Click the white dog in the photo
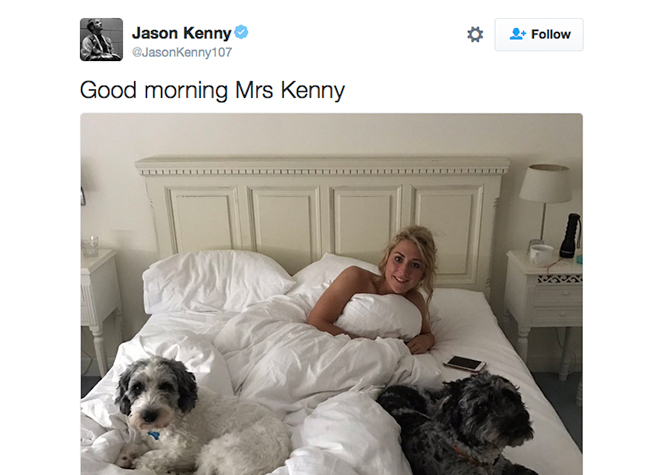The width and height of the screenshot is (648, 475). pyautogui.click(x=194, y=418)
